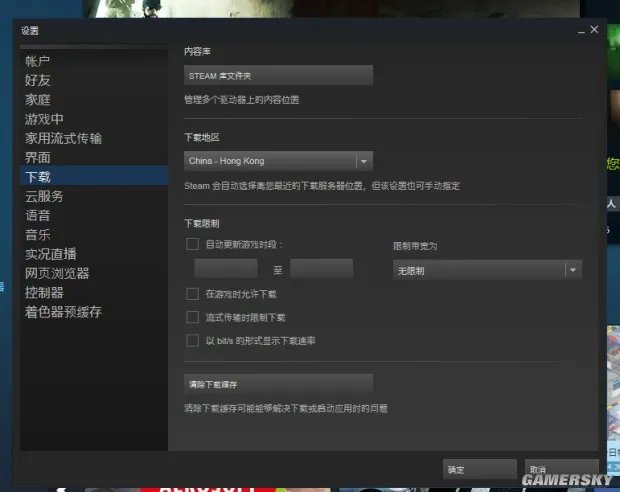Enable 自动更新游戏时段 checkbox
The width and height of the screenshot is (620, 492).
point(193,244)
